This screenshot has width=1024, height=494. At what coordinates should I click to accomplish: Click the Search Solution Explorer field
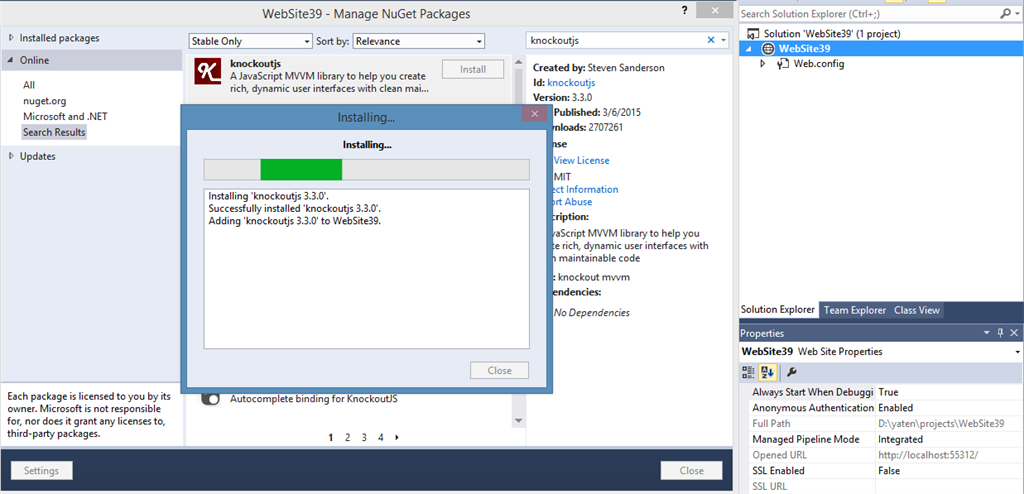point(869,13)
